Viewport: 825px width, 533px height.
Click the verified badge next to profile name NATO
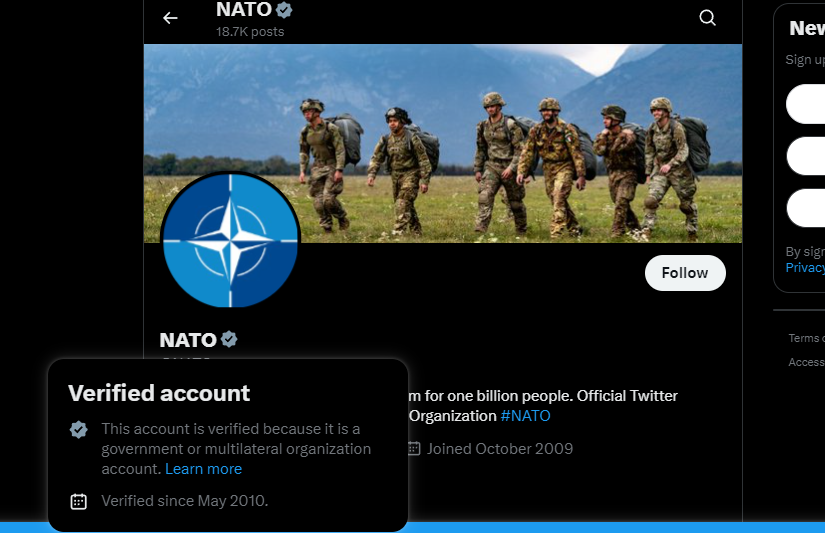pos(229,339)
